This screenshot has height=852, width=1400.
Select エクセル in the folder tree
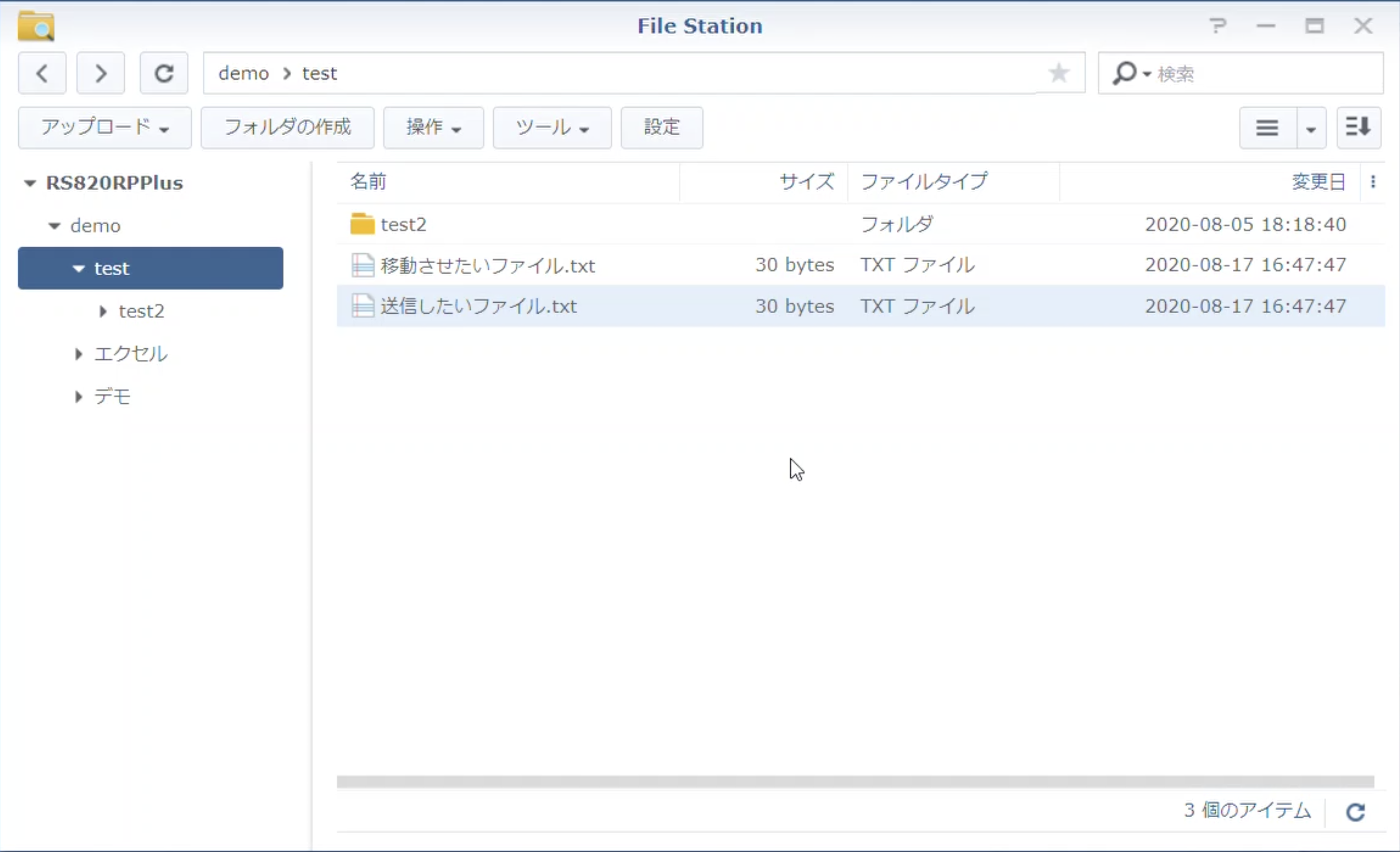(x=131, y=354)
